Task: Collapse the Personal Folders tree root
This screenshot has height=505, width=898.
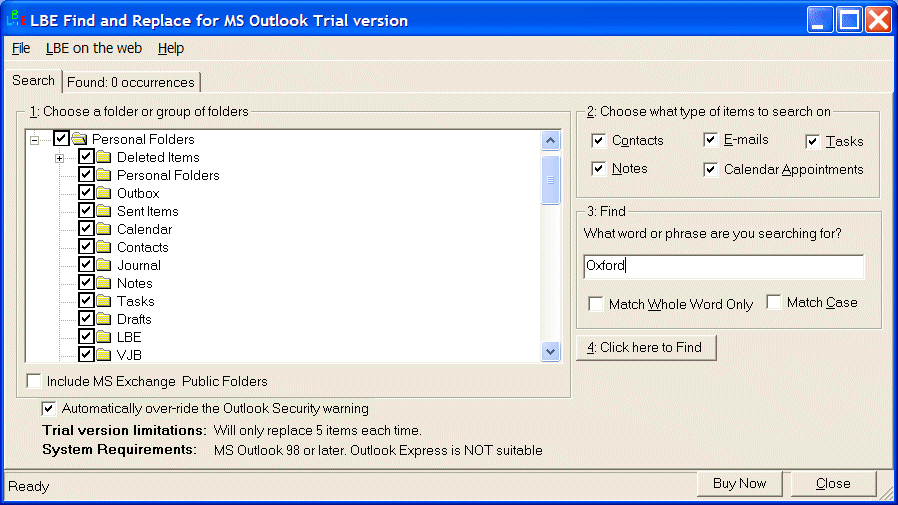Action: tap(34, 140)
